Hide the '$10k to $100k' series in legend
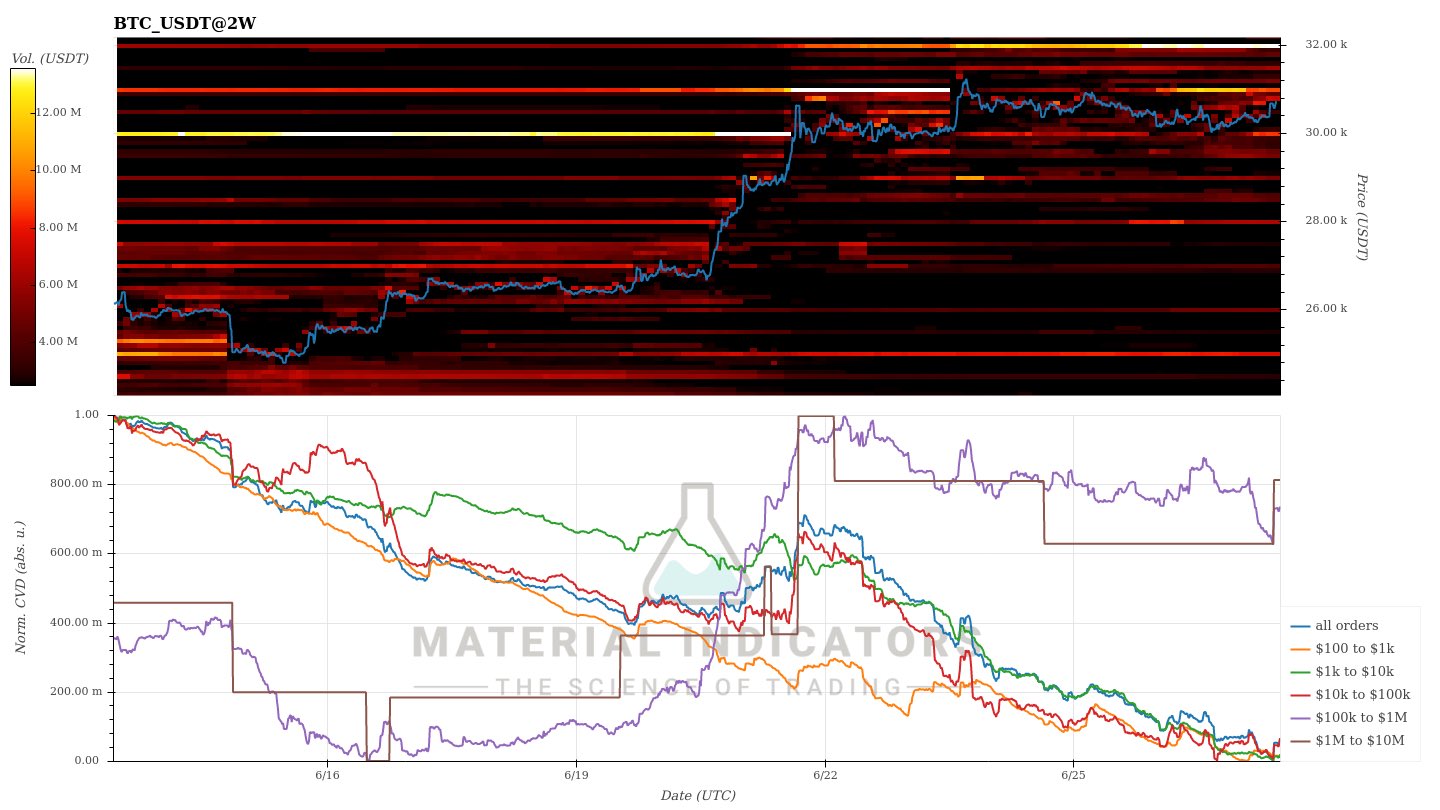1440x810 pixels. tap(1350, 695)
